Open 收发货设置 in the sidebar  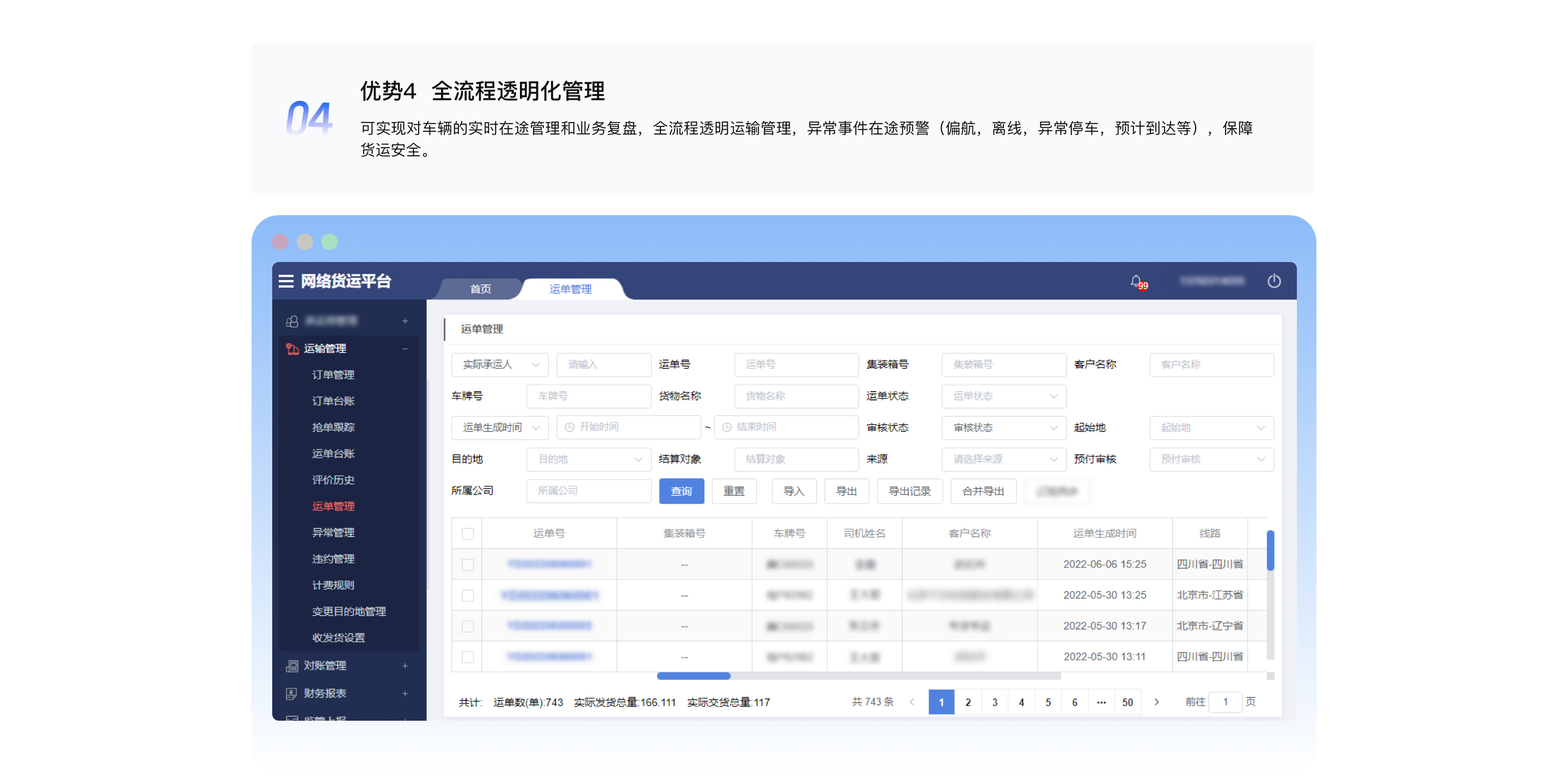coord(339,638)
